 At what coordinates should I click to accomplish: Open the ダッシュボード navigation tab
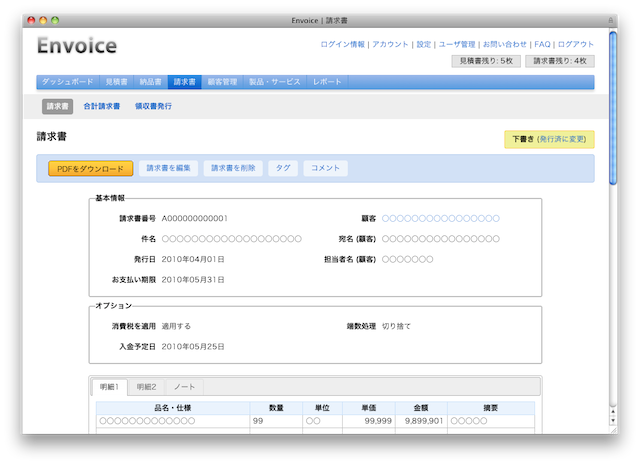pyautogui.click(x=66, y=82)
